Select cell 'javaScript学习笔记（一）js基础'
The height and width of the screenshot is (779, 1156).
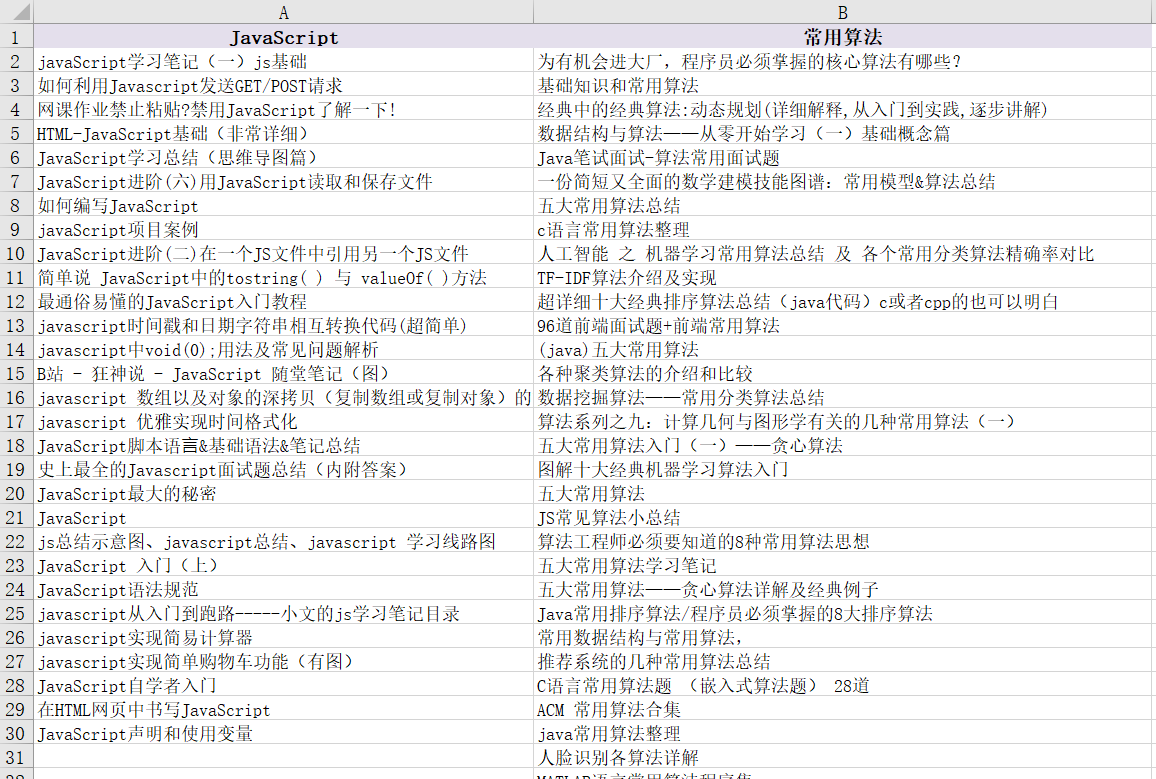coord(284,61)
